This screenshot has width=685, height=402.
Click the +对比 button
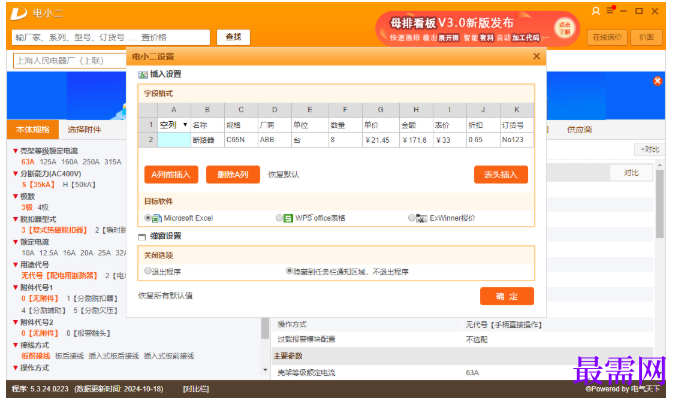649,149
